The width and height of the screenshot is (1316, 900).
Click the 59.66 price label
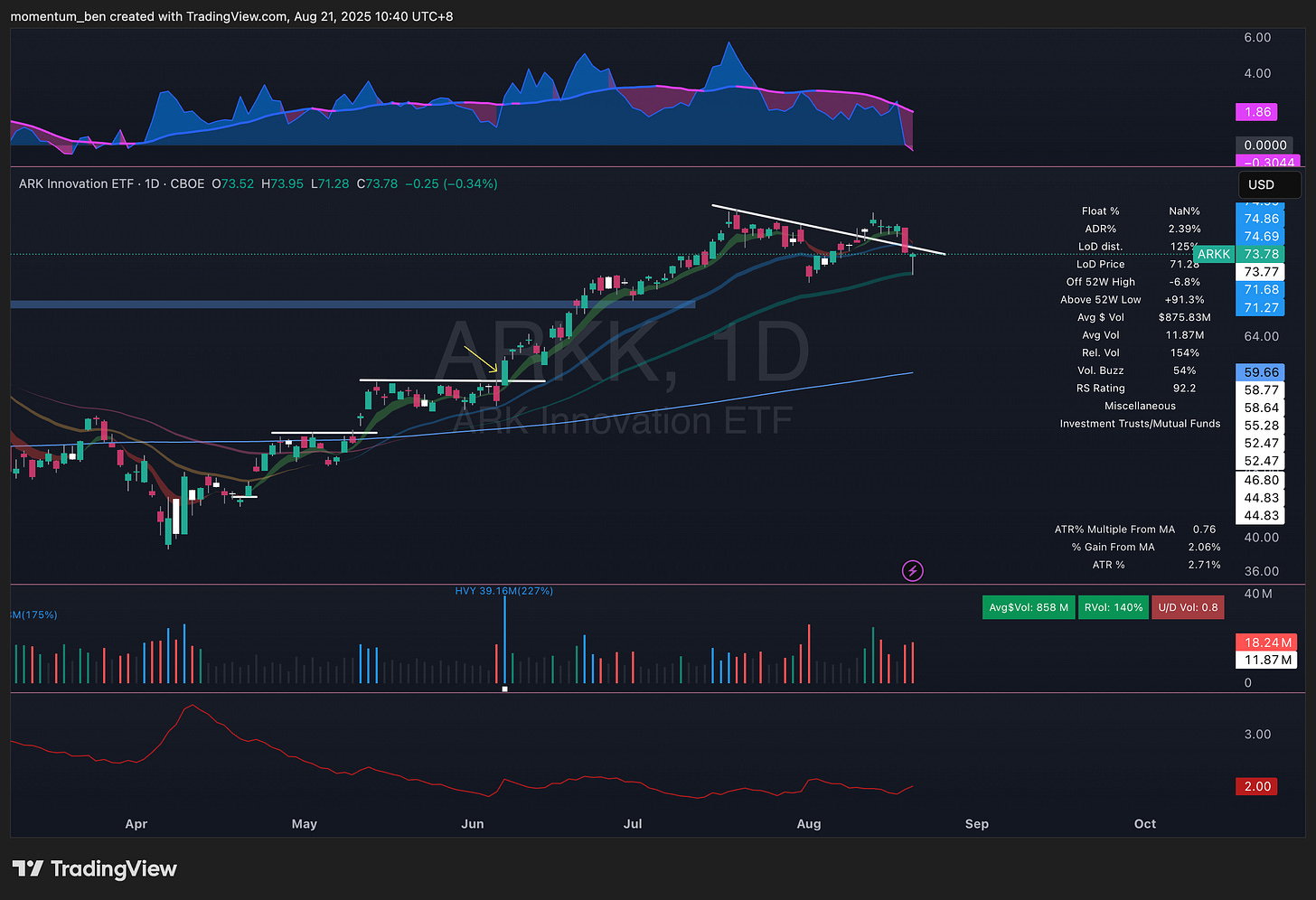coord(1261,372)
